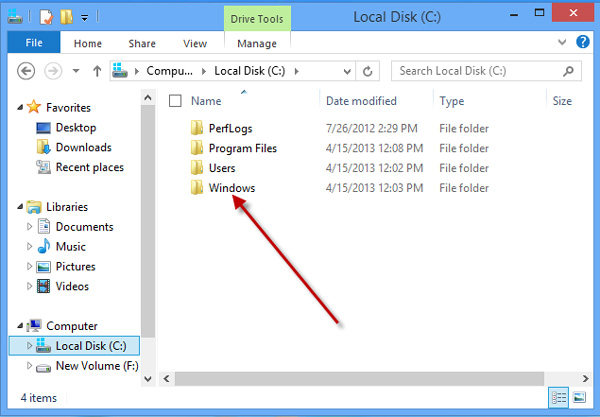Click the Windows folder name
This screenshot has height=417, width=600.
click(x=232, y=188)
